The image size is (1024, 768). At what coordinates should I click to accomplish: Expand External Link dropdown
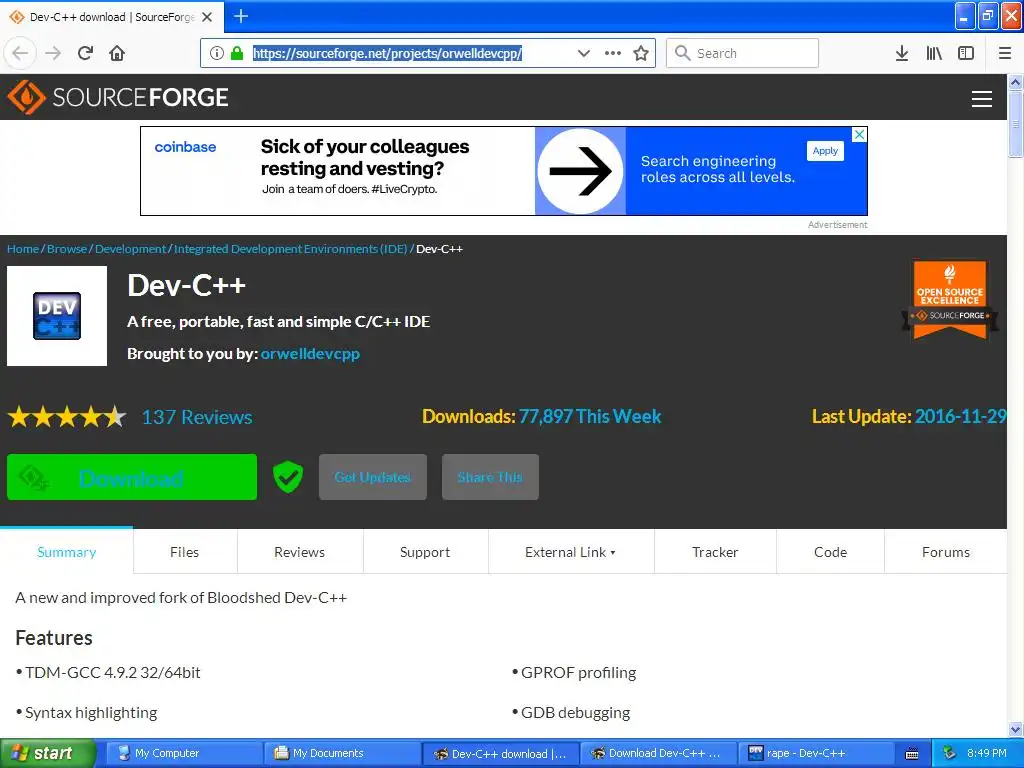click(x=570, y=552)
